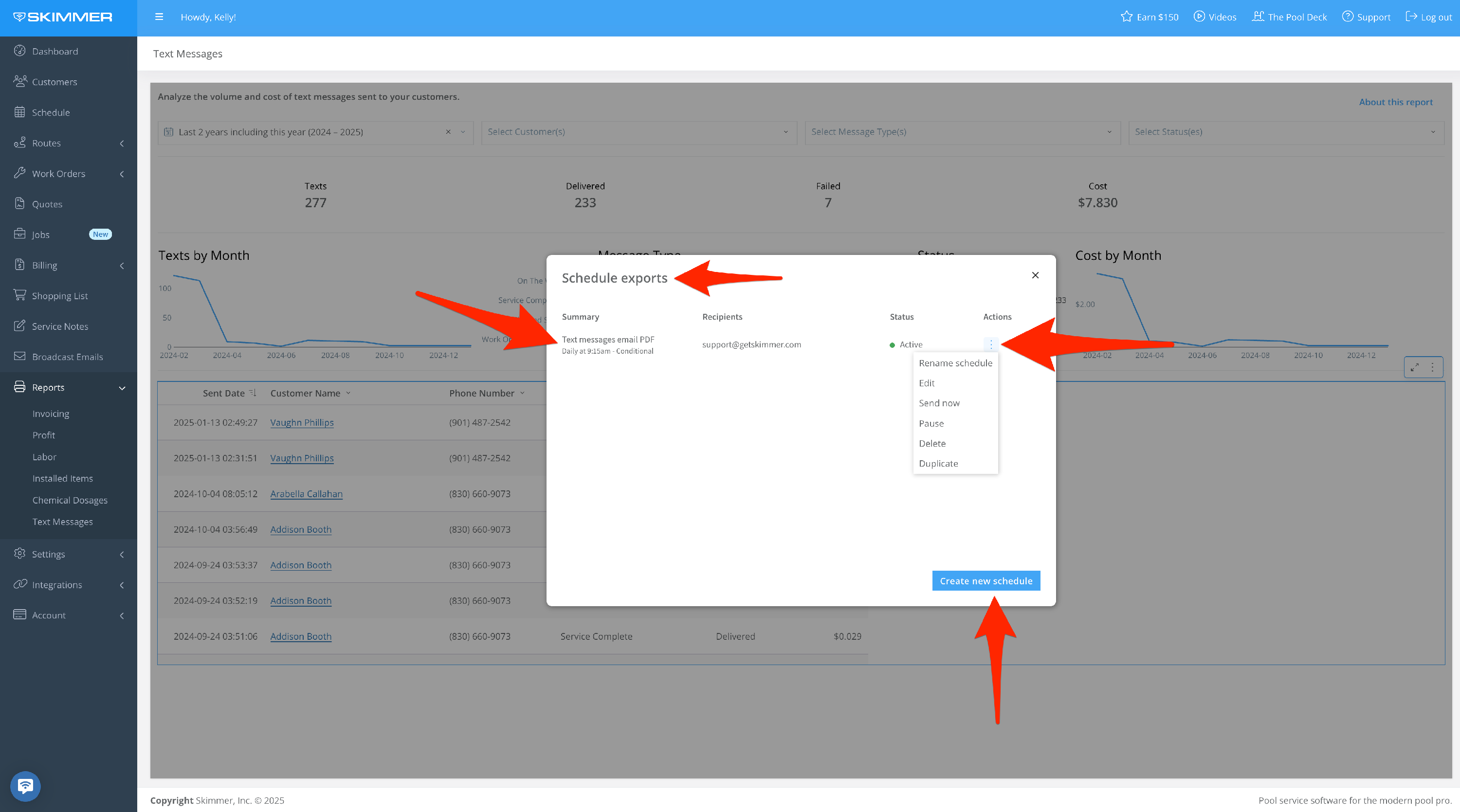Click the Shopping List cart icon
1460x812 pixels.
(20, 295)
